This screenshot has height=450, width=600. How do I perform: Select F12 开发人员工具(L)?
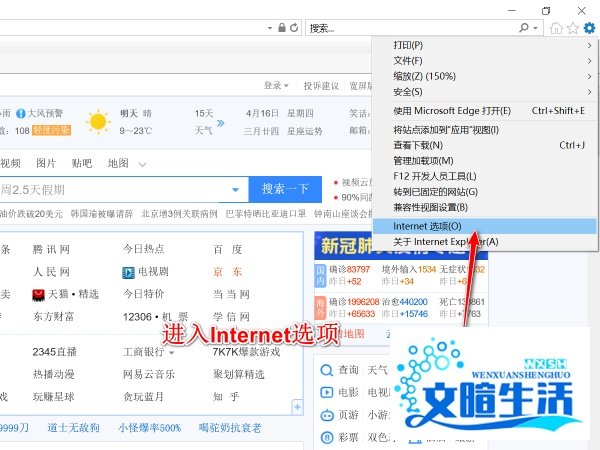(x=484, y=176)
